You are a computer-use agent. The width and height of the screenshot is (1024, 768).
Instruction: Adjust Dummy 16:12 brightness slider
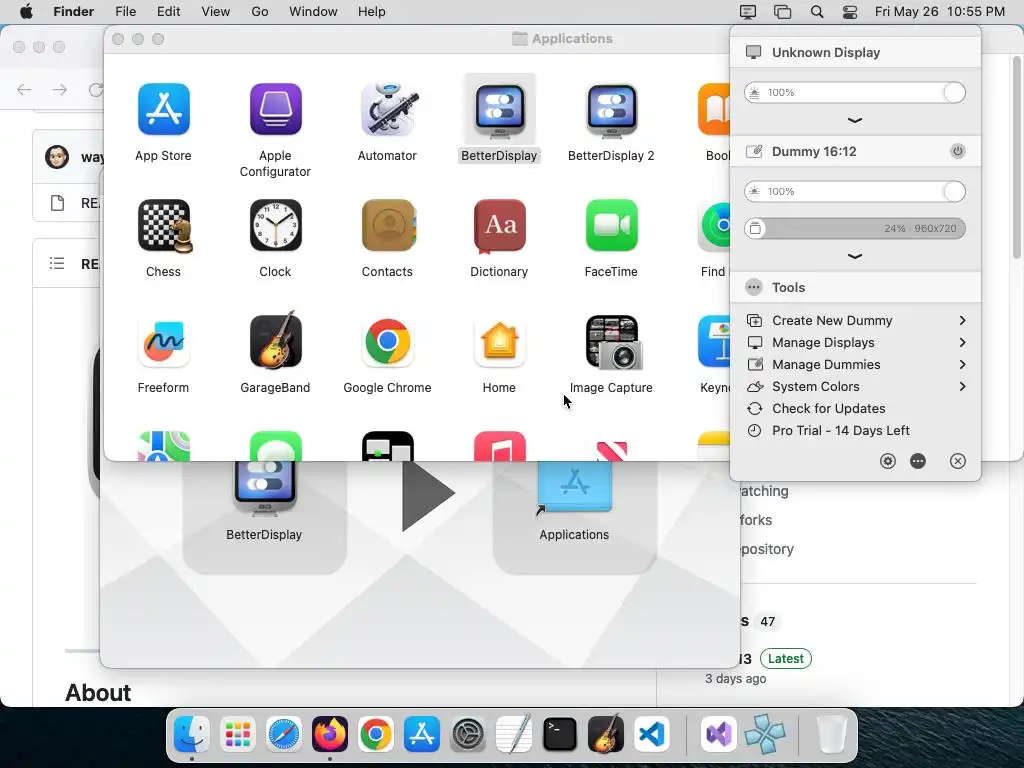tap(855, 191)
